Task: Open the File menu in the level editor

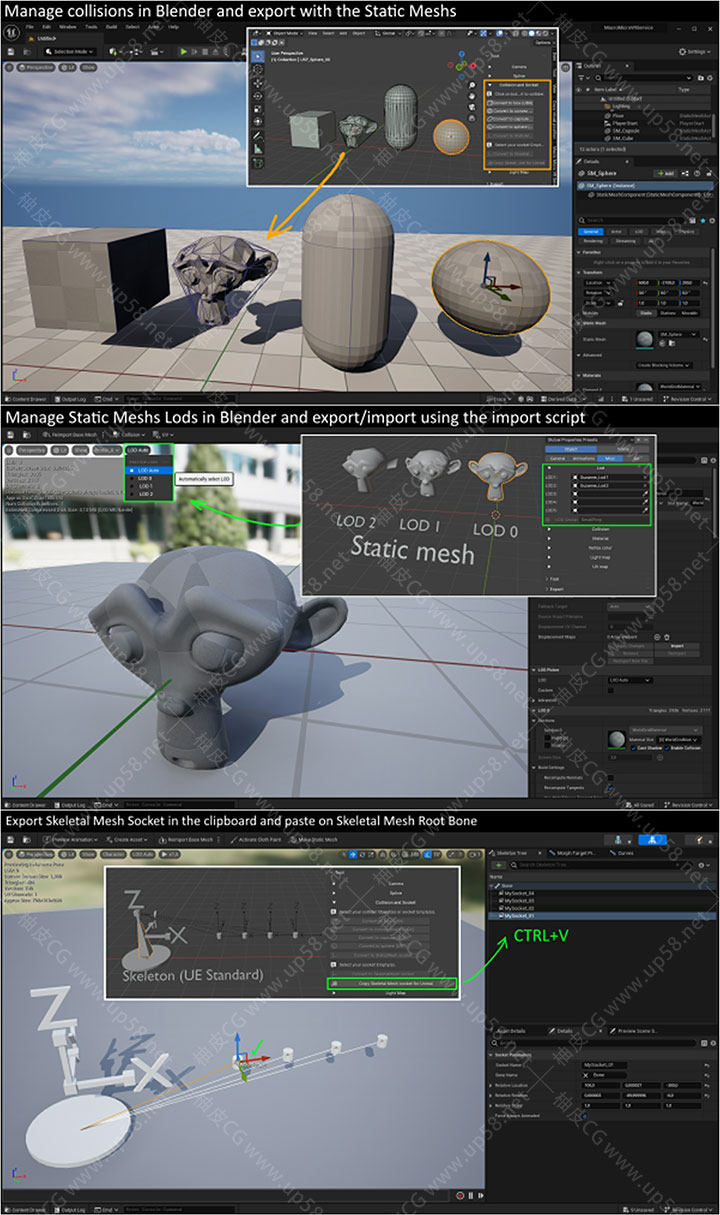Action: [x=30, y=27]
